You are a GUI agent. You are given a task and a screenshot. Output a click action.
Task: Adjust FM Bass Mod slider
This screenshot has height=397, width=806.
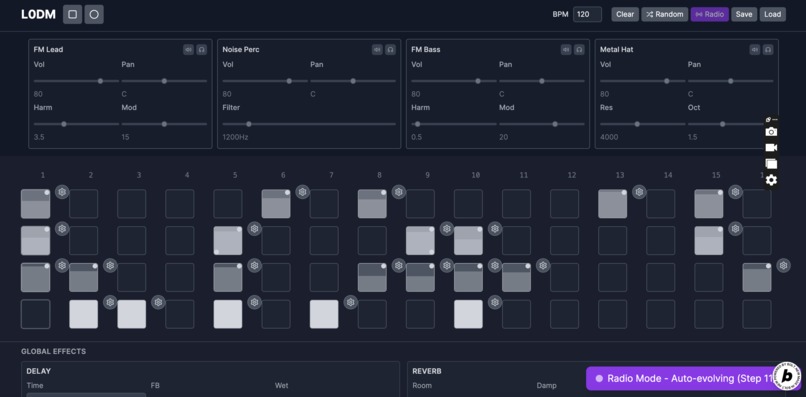[x=542, y=124]
